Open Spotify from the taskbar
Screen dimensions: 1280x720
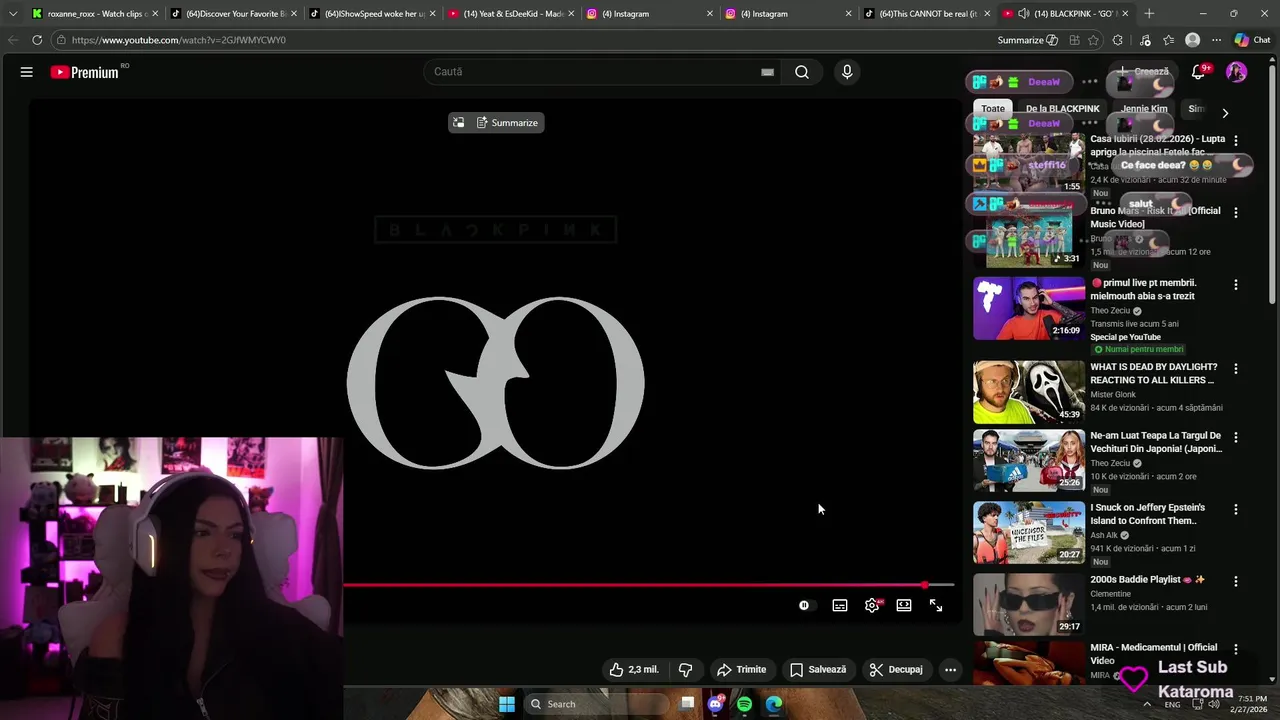tap(744, 704)
